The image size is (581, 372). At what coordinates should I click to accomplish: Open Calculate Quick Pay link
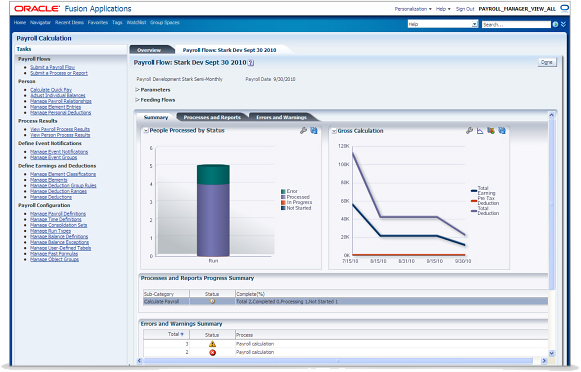51,90
